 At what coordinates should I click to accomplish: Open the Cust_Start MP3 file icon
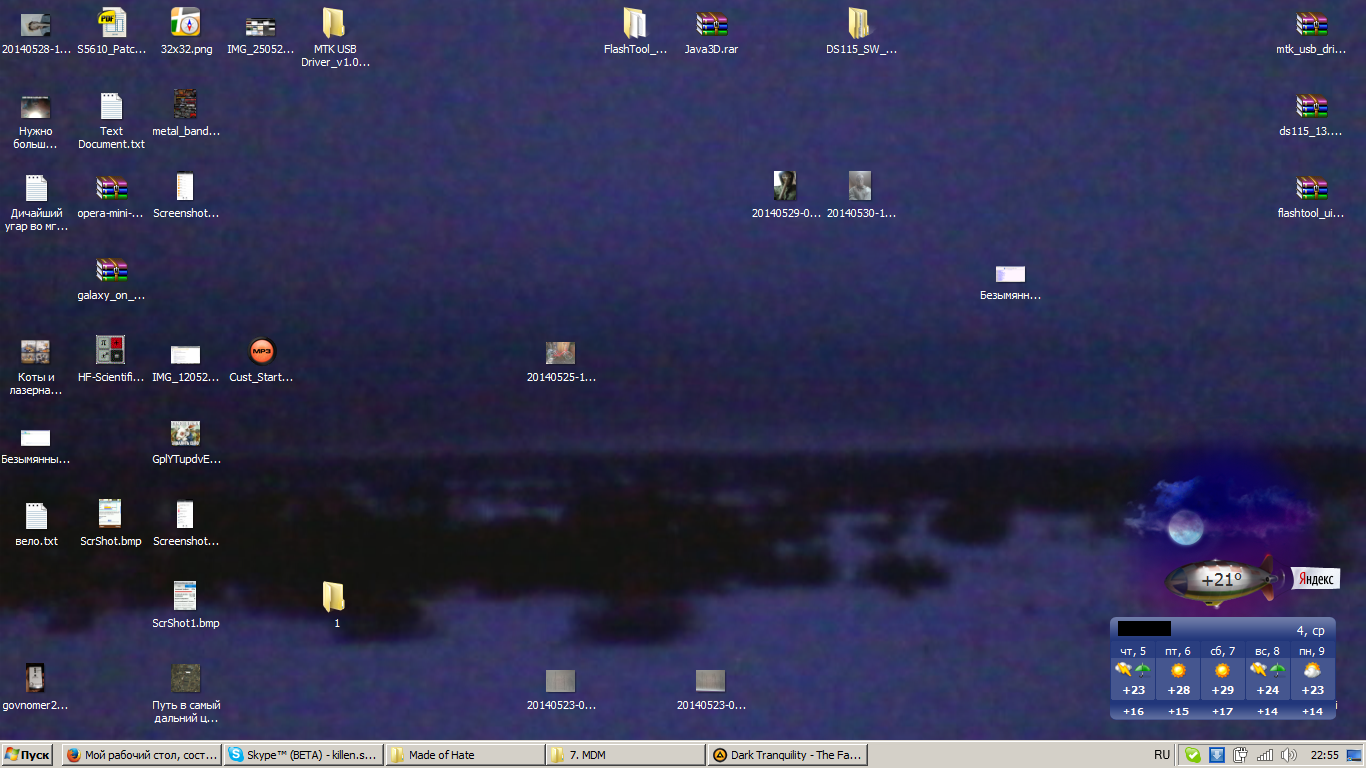tap(261, 352)
